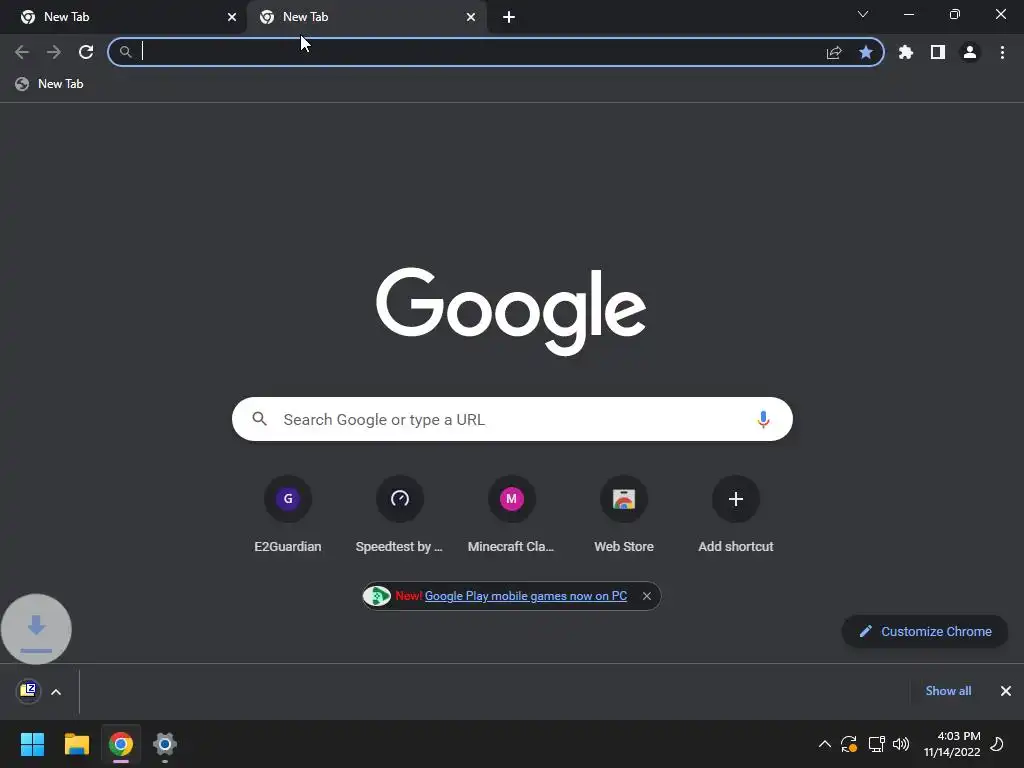Restore down the Chrome window
The height and width of the screenshot is (768, 1024).
coord(955,14)
